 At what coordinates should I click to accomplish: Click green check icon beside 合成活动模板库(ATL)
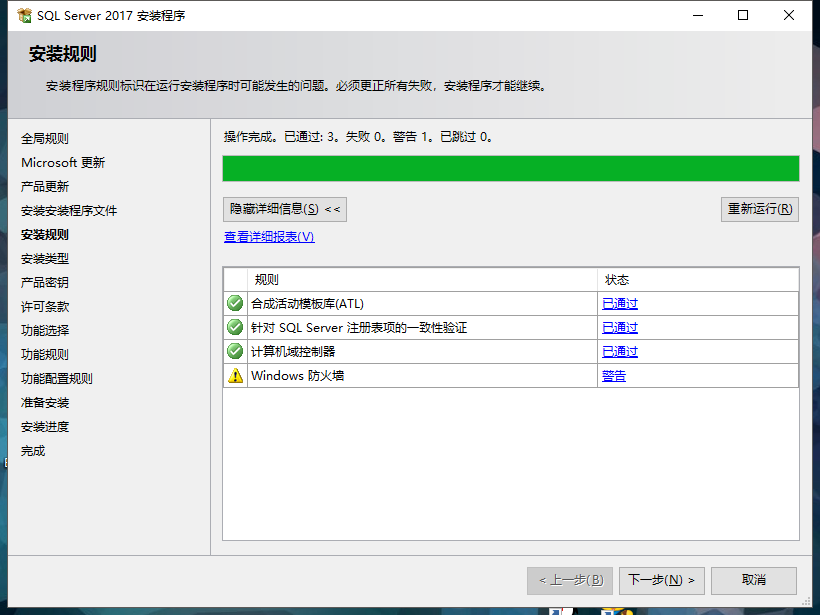pos(235,303)
